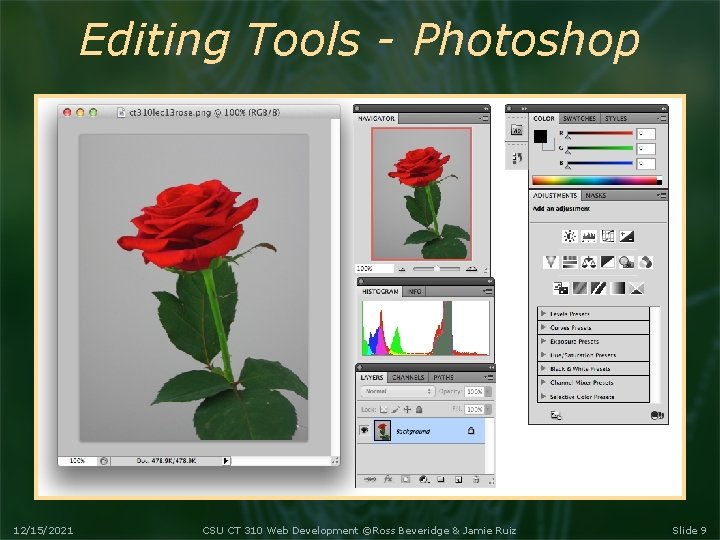Add a Gradient Map adjustment
Screen dimensions: 720x540
(618, 288)
